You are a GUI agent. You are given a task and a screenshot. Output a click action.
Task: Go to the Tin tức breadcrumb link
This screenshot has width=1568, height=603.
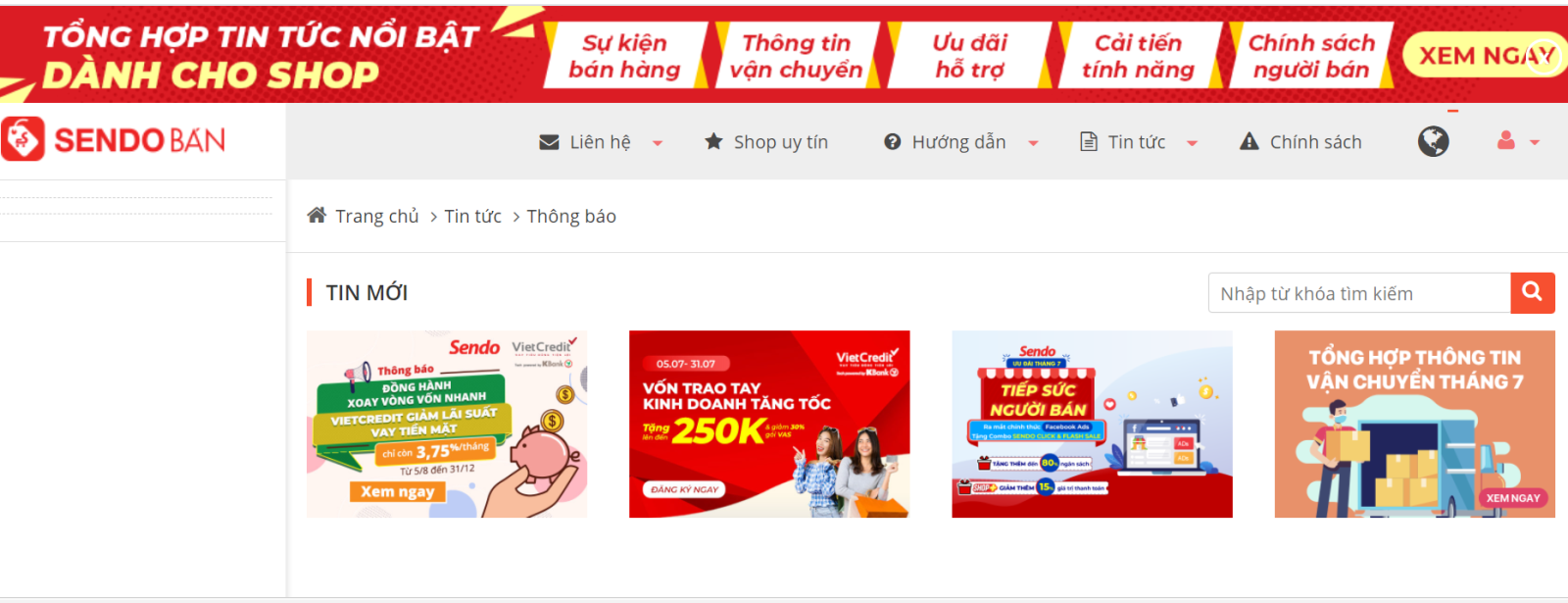[x=472, y=217]
